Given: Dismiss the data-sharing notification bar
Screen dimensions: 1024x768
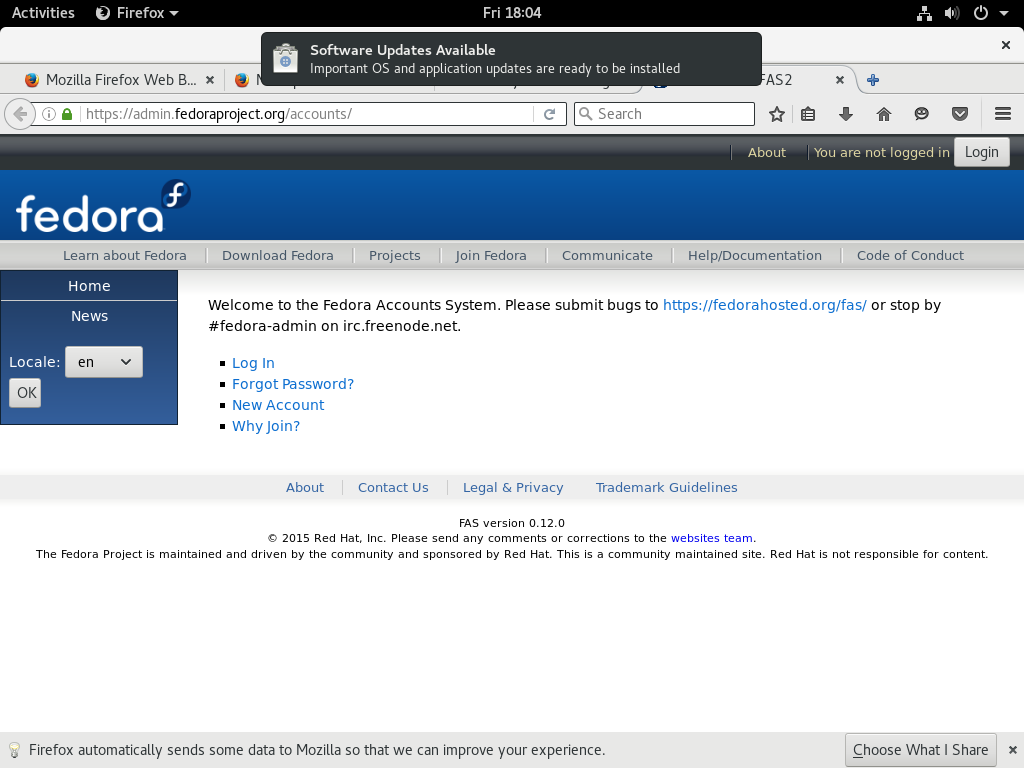Looking at the screenshot, I should 1012,750.
